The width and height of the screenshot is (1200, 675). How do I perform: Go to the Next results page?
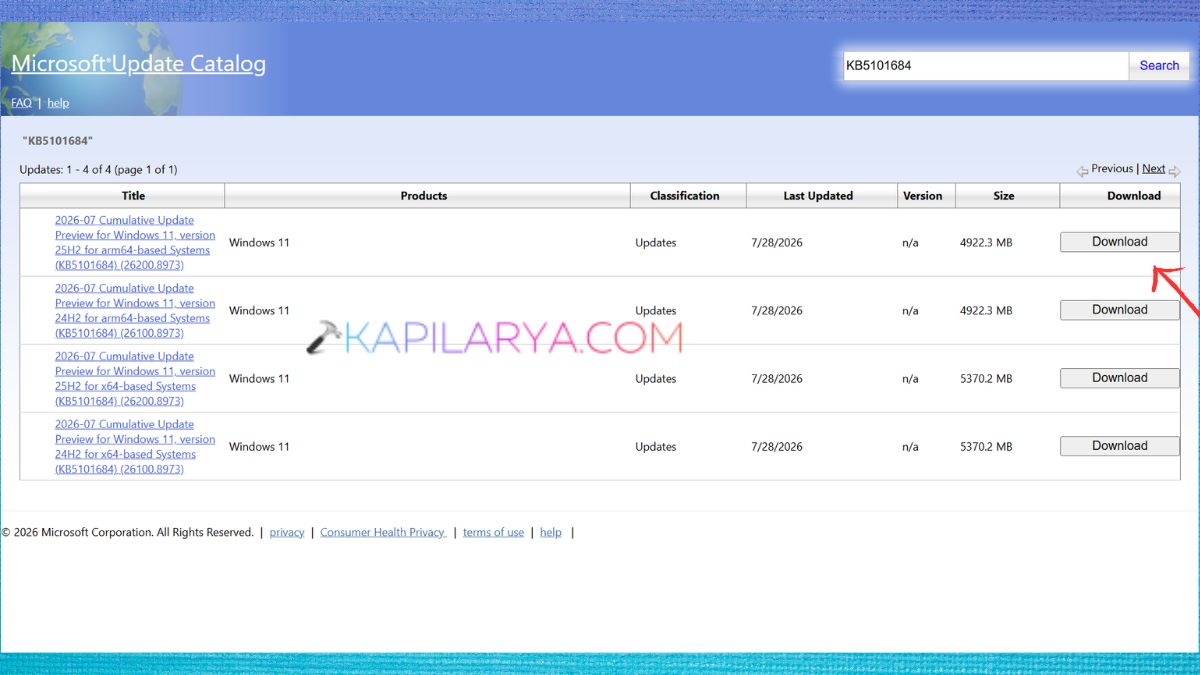pos(1153,169)
